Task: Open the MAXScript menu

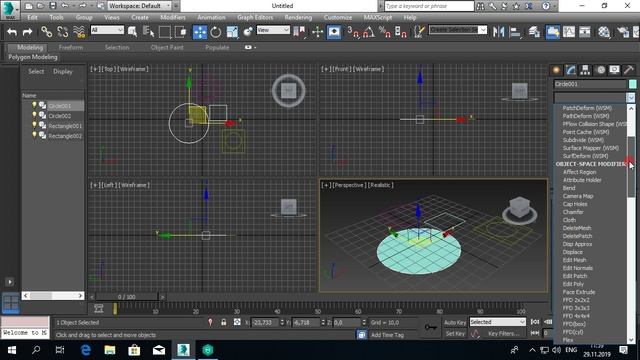Action: pyautogui.click(x=378, y=18)
